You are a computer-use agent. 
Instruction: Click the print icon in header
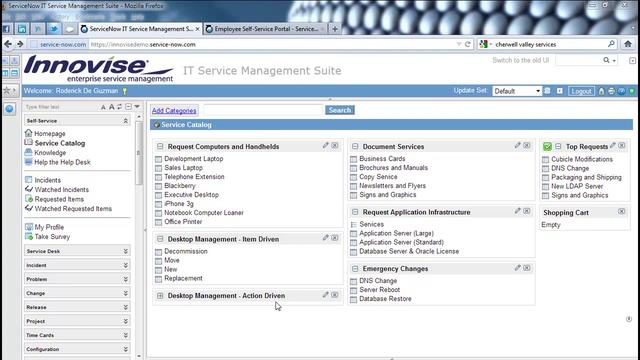(x=611, y=91)
